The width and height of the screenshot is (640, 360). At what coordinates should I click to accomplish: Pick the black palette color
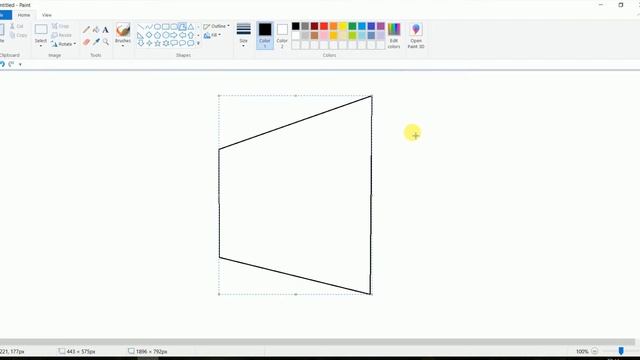click(x=296, y=26)
